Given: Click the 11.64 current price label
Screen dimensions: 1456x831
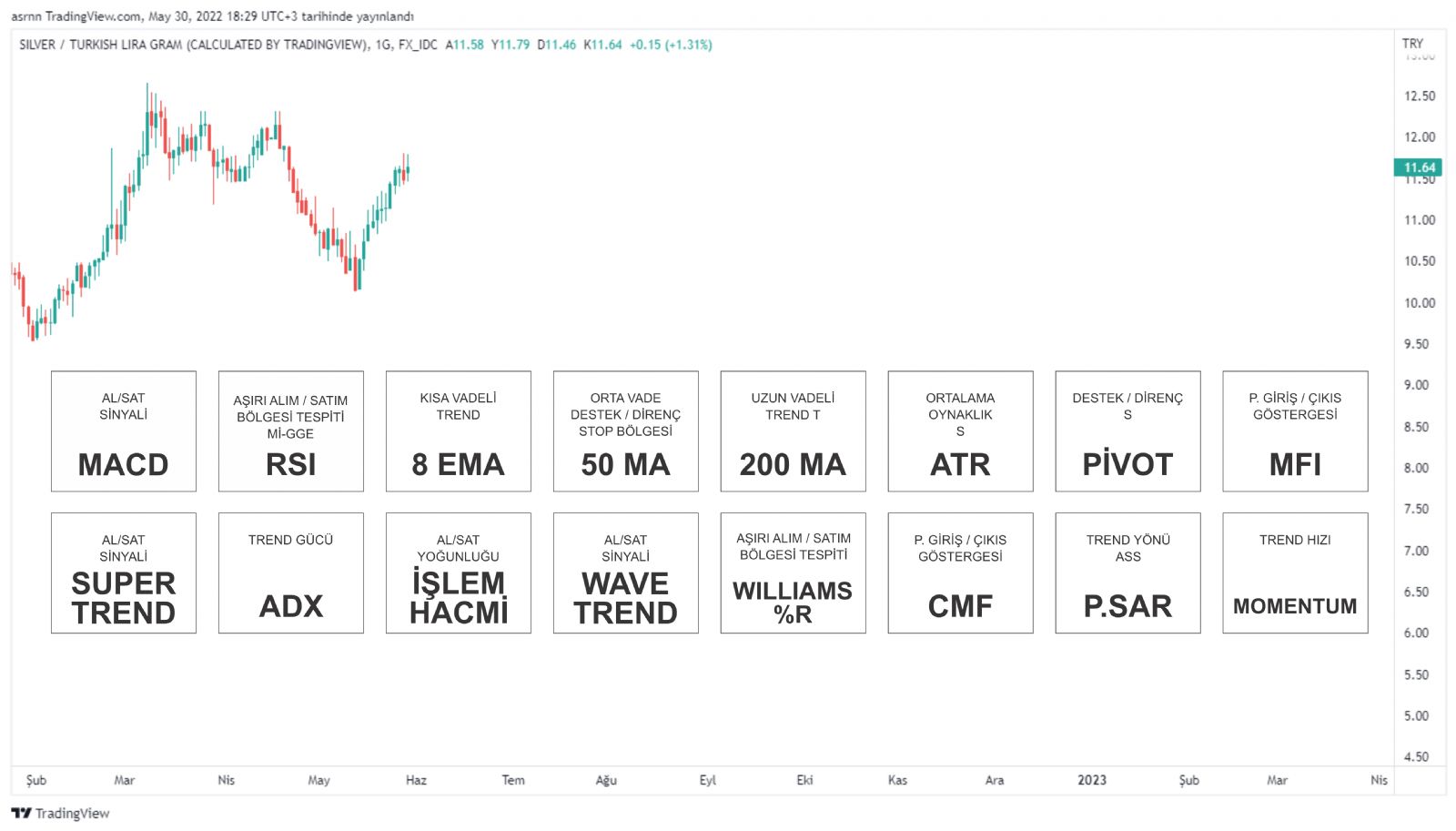Looking at the screenshot, I should tap(1418, 167).
